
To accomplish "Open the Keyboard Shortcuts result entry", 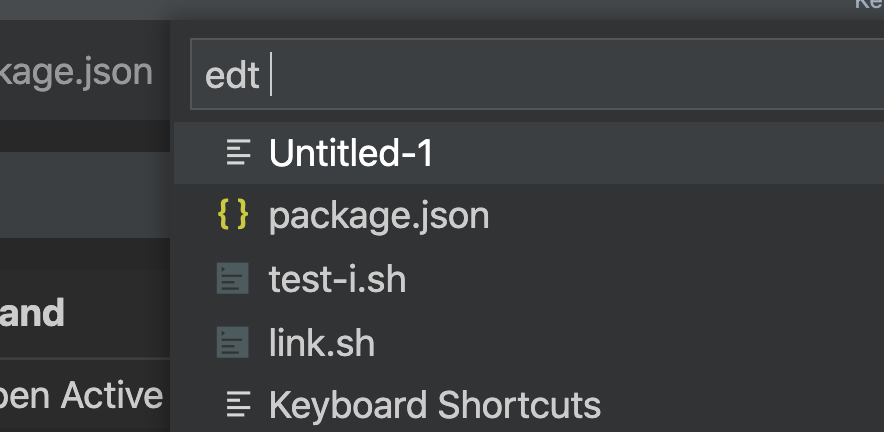I will 435,405.
